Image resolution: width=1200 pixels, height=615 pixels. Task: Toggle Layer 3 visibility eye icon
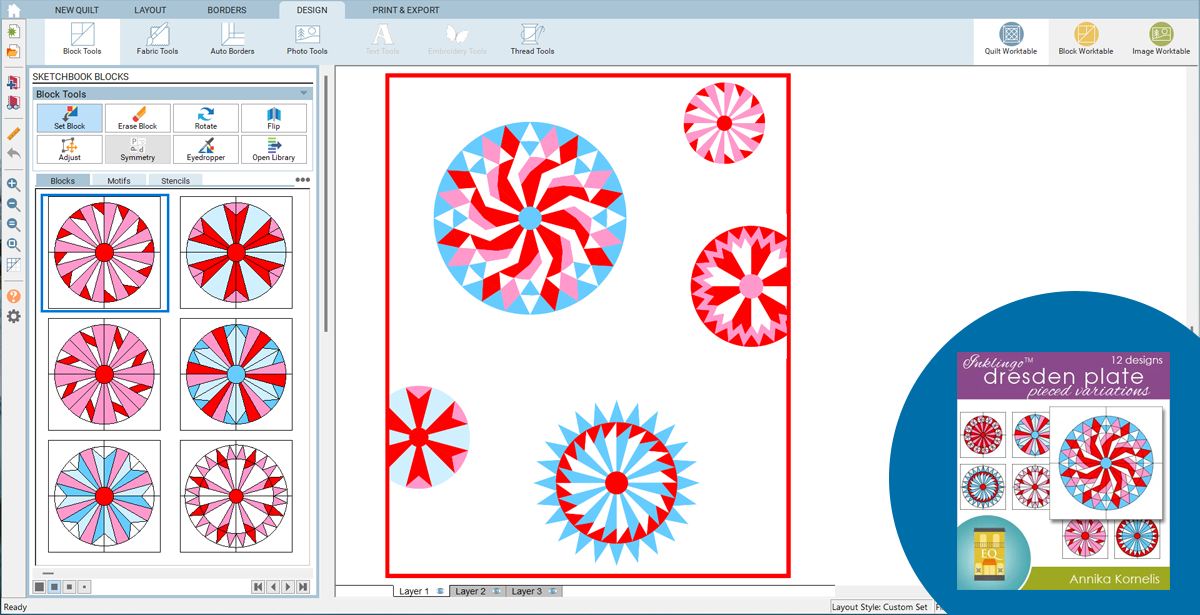[553, 592]
